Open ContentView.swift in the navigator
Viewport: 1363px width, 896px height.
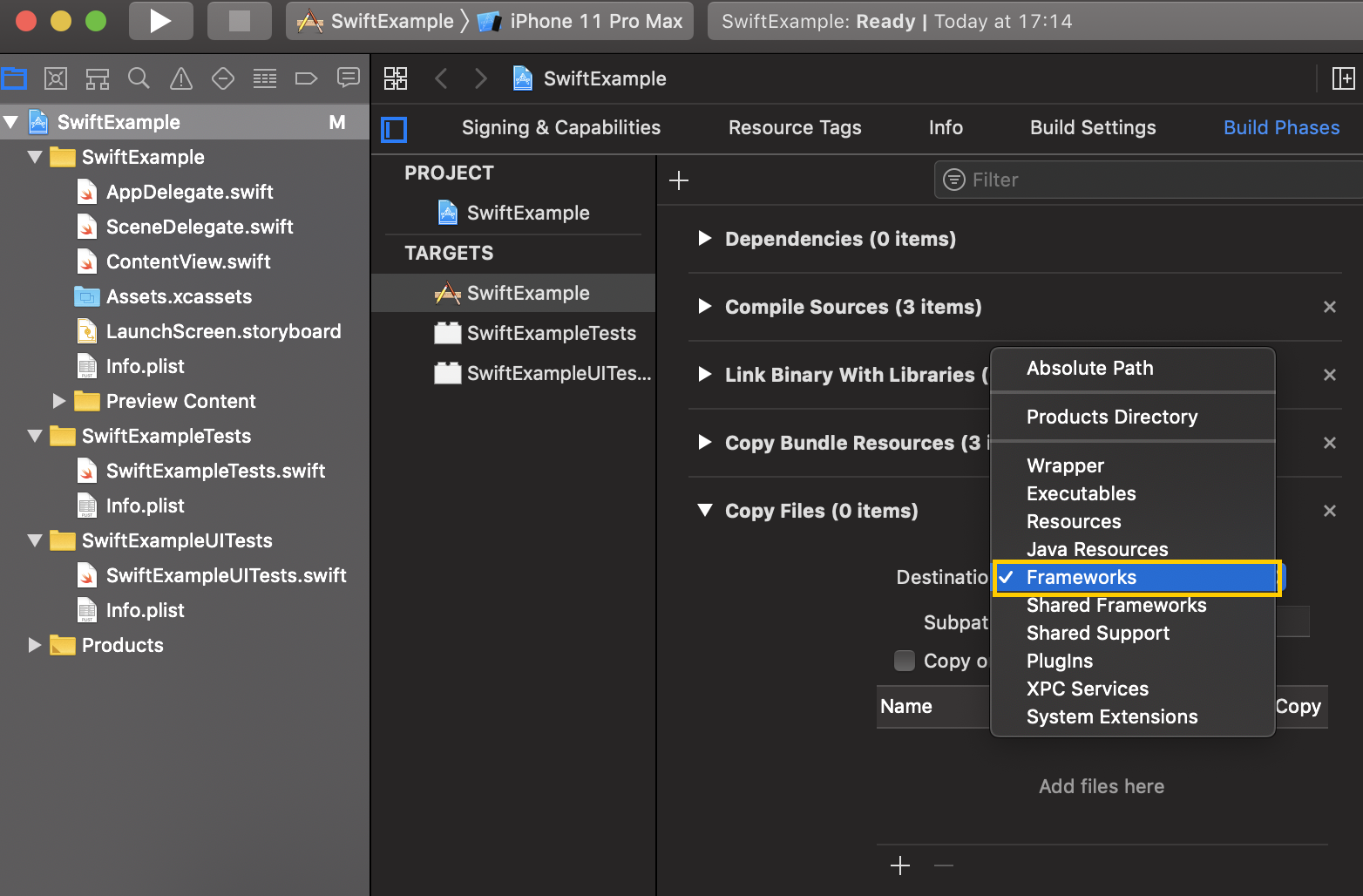188,261
